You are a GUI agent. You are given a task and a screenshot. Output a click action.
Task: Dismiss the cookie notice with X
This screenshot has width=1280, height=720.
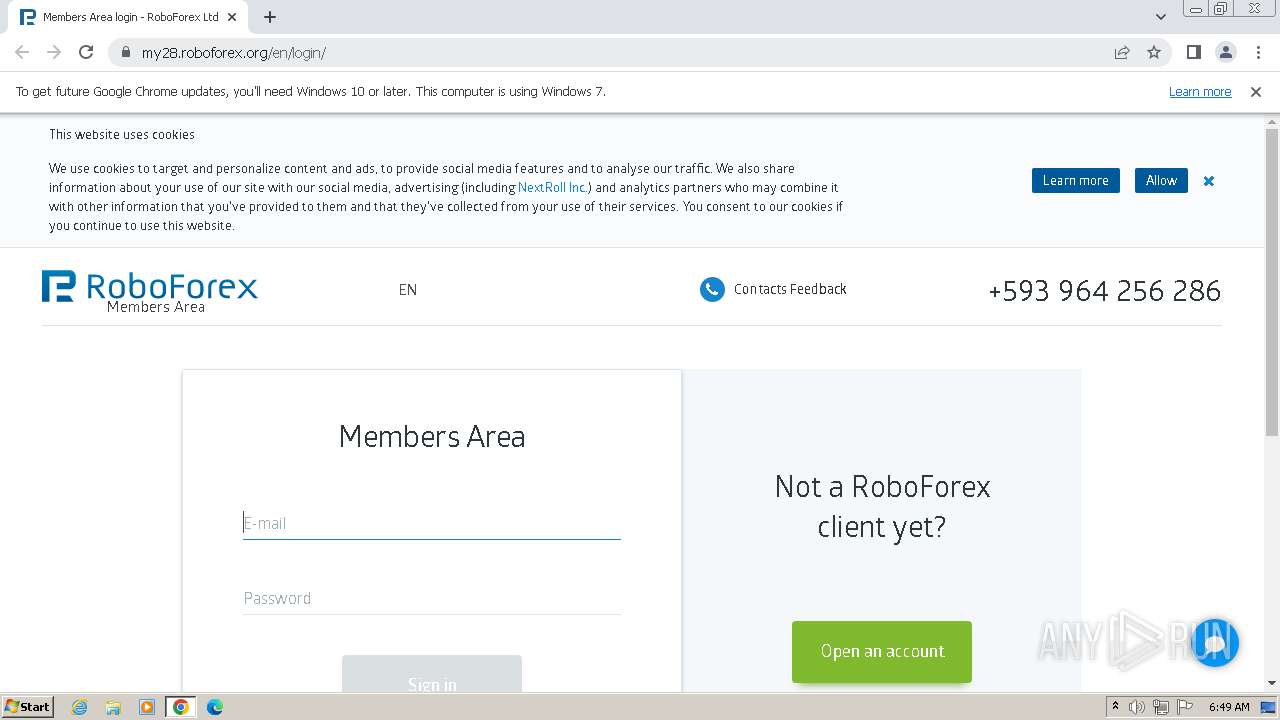click(x=1209, y=181)
